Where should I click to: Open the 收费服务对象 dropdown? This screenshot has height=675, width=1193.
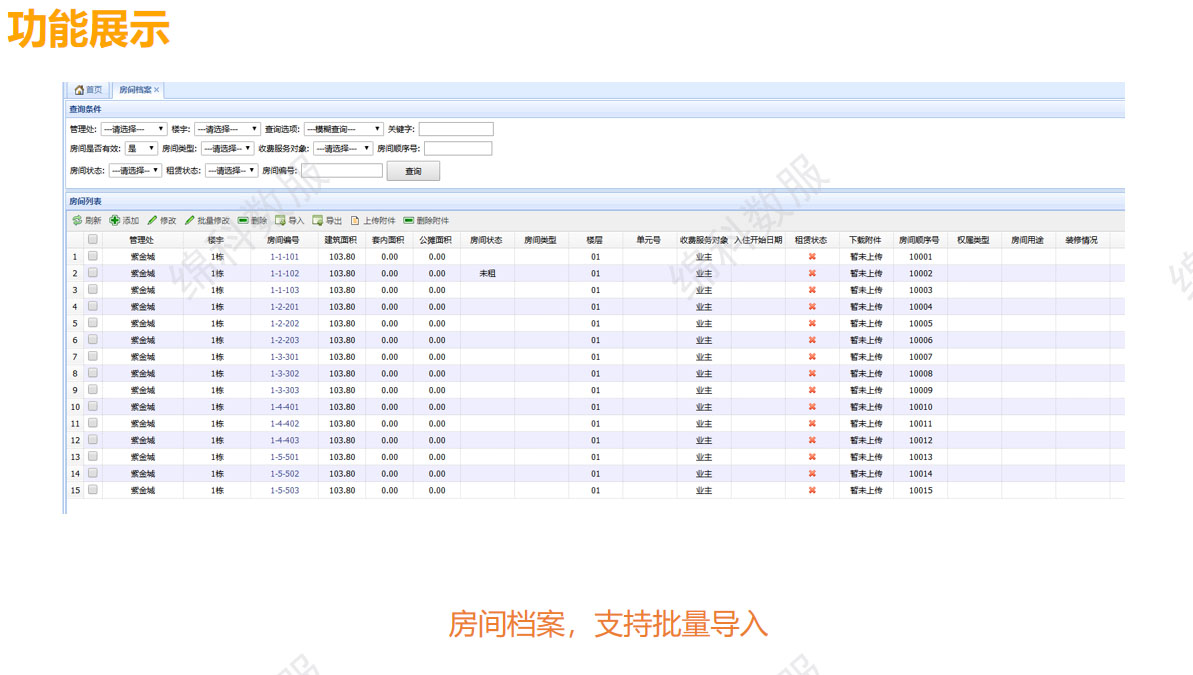pos(342,148)
